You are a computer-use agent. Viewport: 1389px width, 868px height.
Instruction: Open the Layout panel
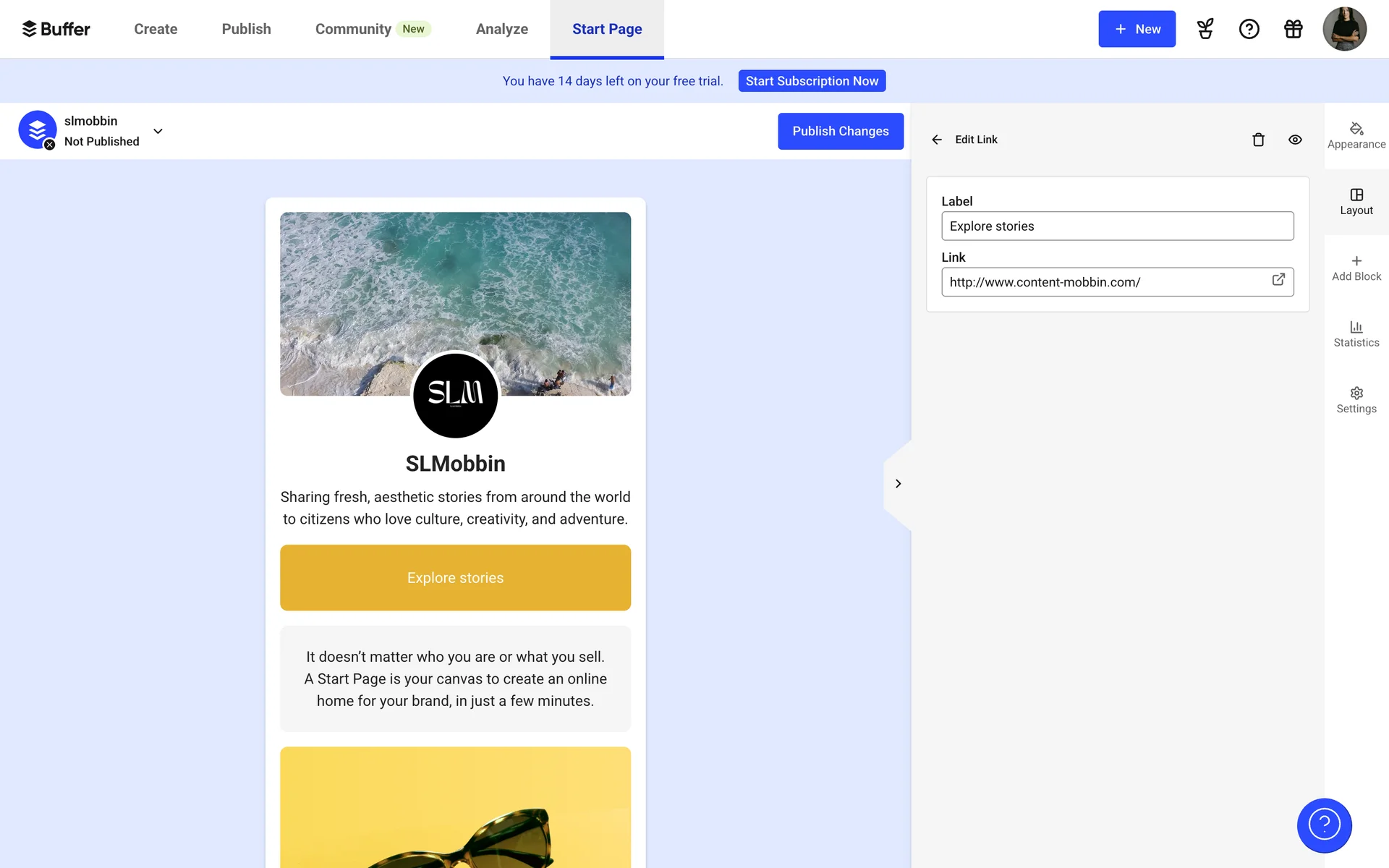1356,202
